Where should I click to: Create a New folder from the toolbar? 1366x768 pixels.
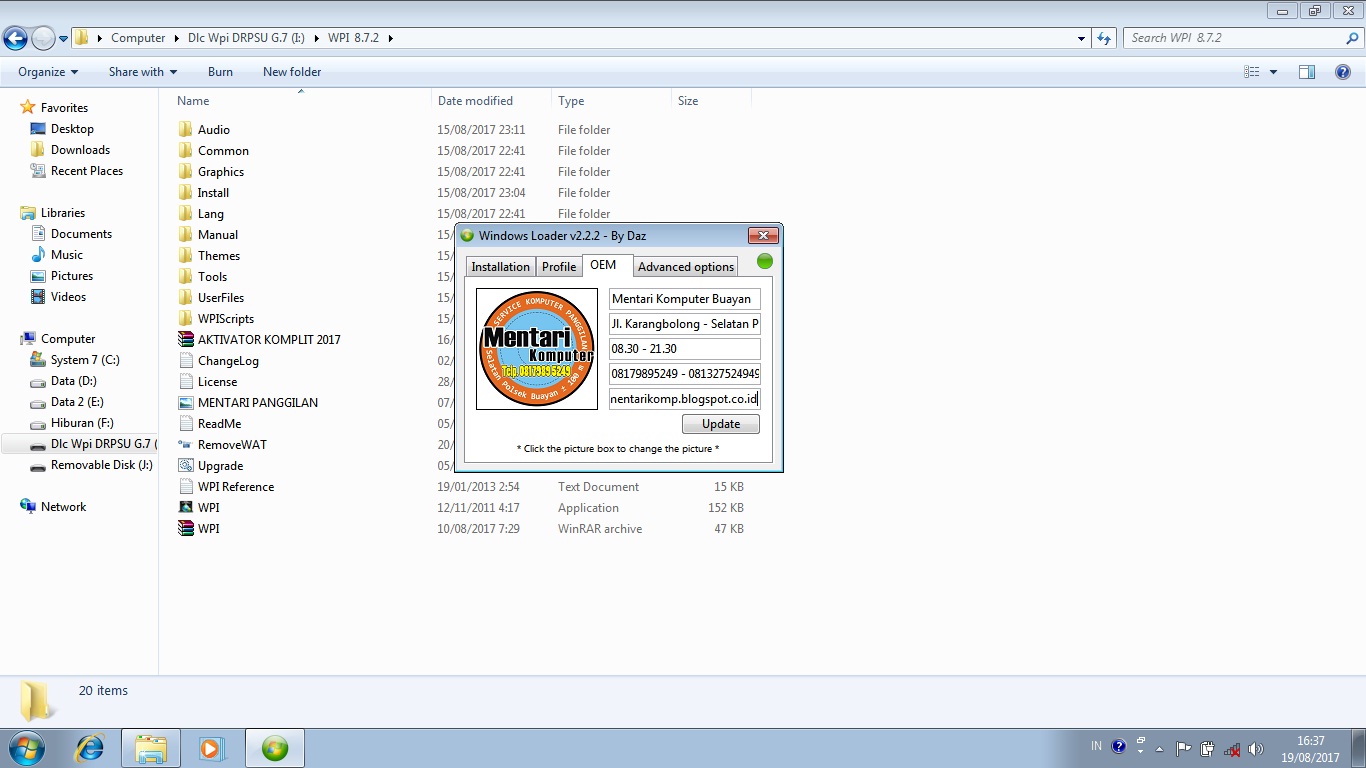click(292, 72)
